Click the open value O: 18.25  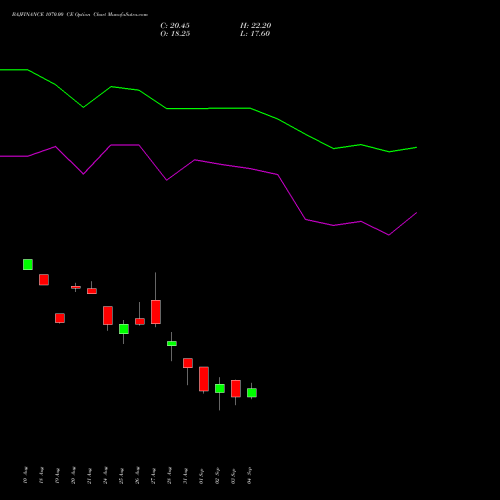(175, 34)
